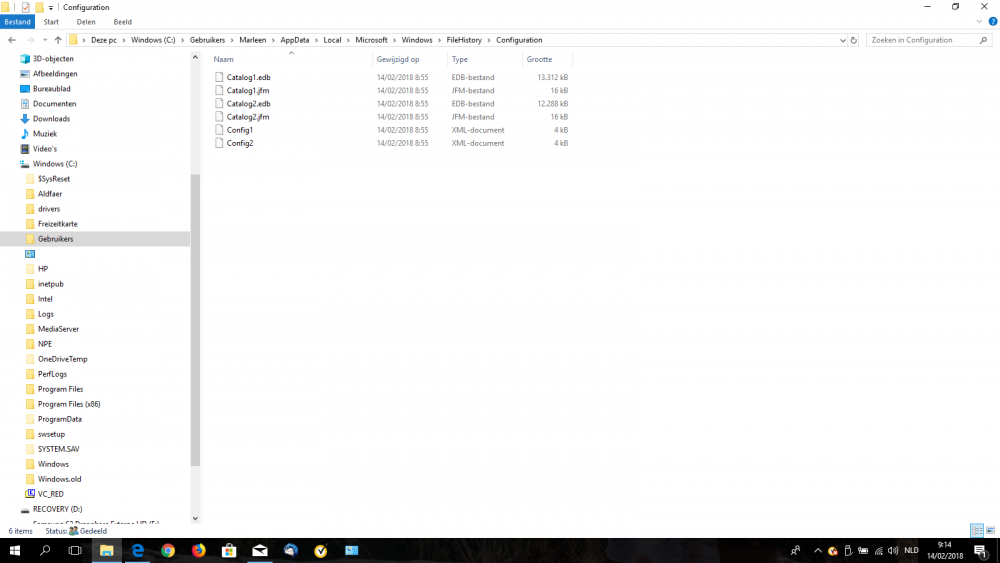Select the Config2 XML document

(240, 143)
